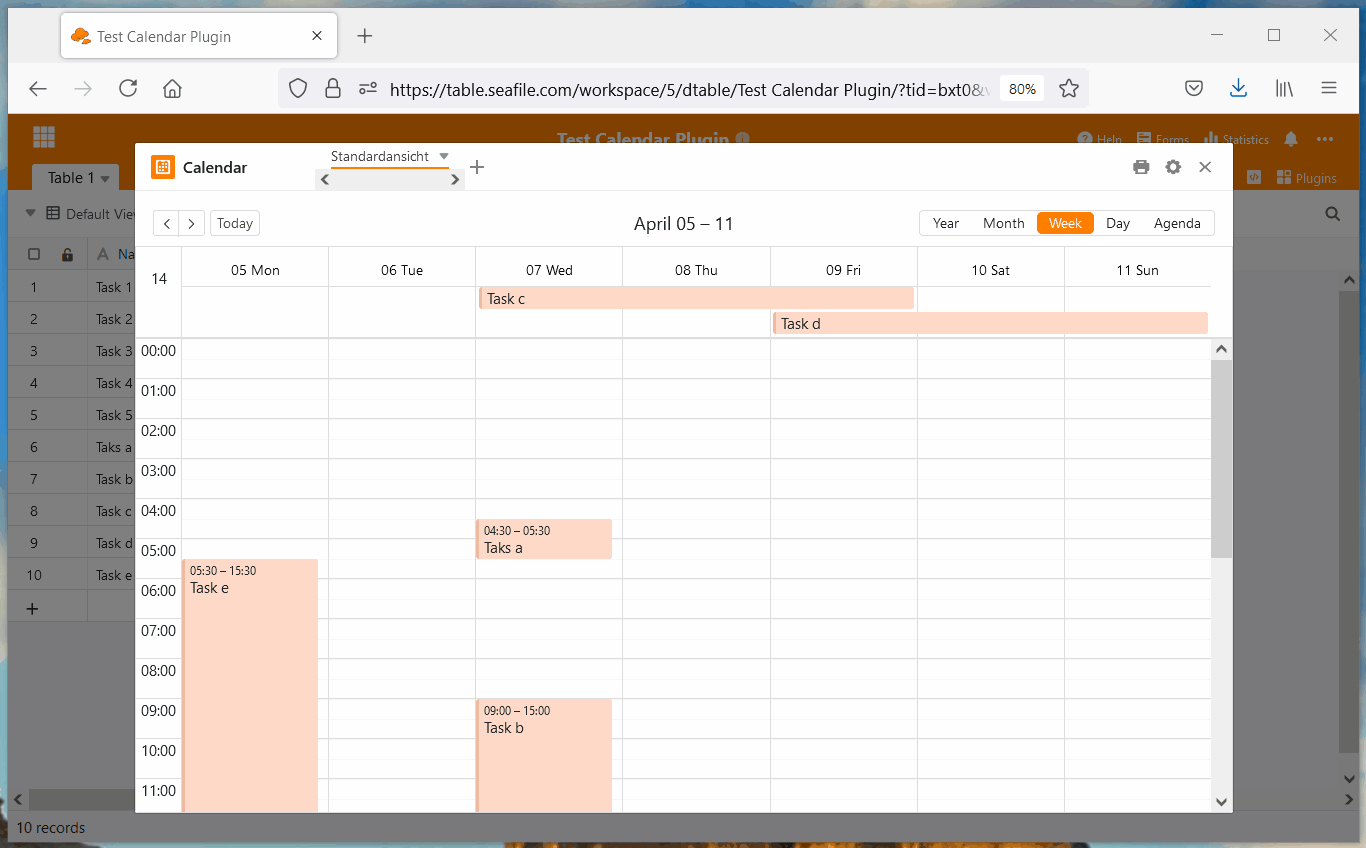Switch to the Agenda view
1366x848 pixels.
point(1177,223)
